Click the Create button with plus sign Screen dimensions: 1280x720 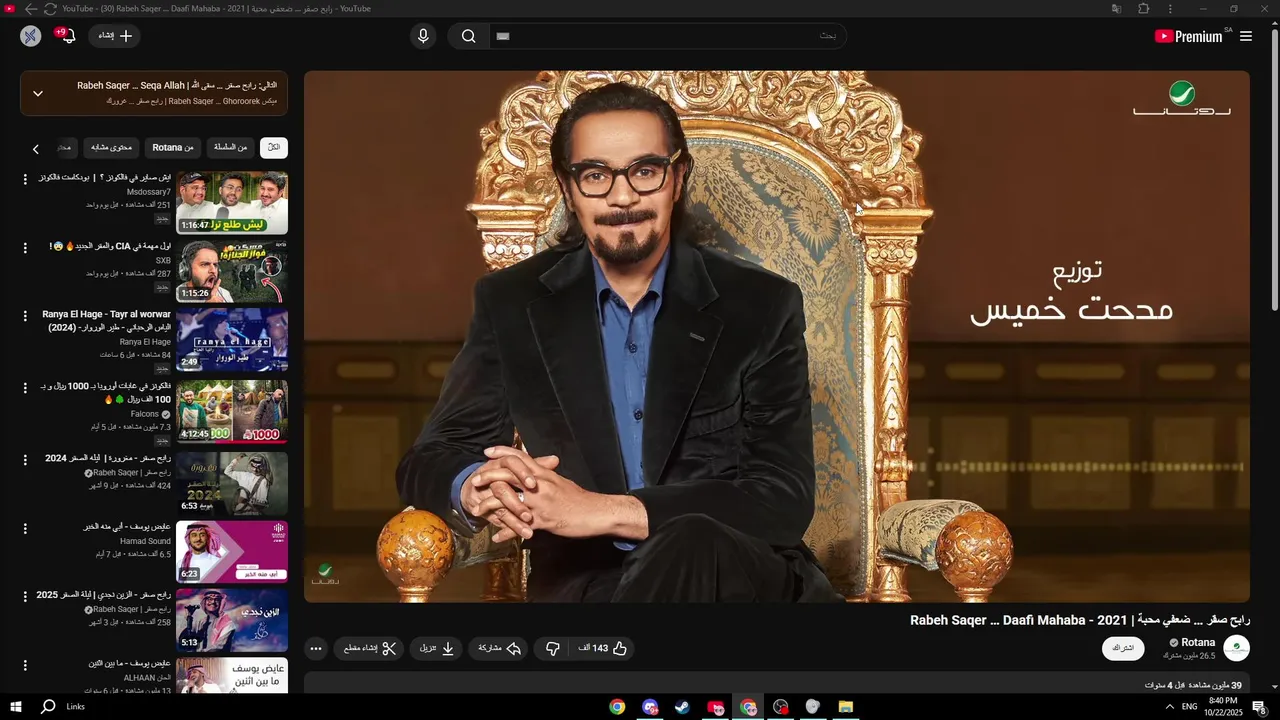click(x=115, y=36)
